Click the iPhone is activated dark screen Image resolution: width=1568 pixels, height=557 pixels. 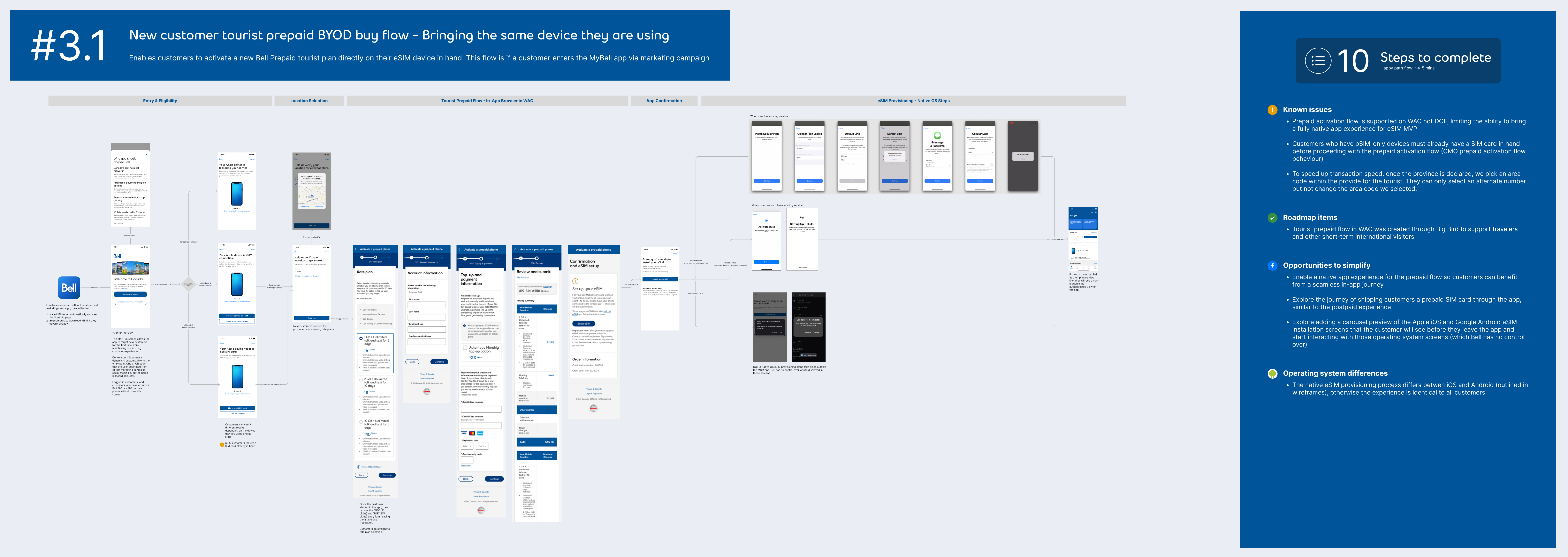pyautogui.click(x=1023, y=156)
